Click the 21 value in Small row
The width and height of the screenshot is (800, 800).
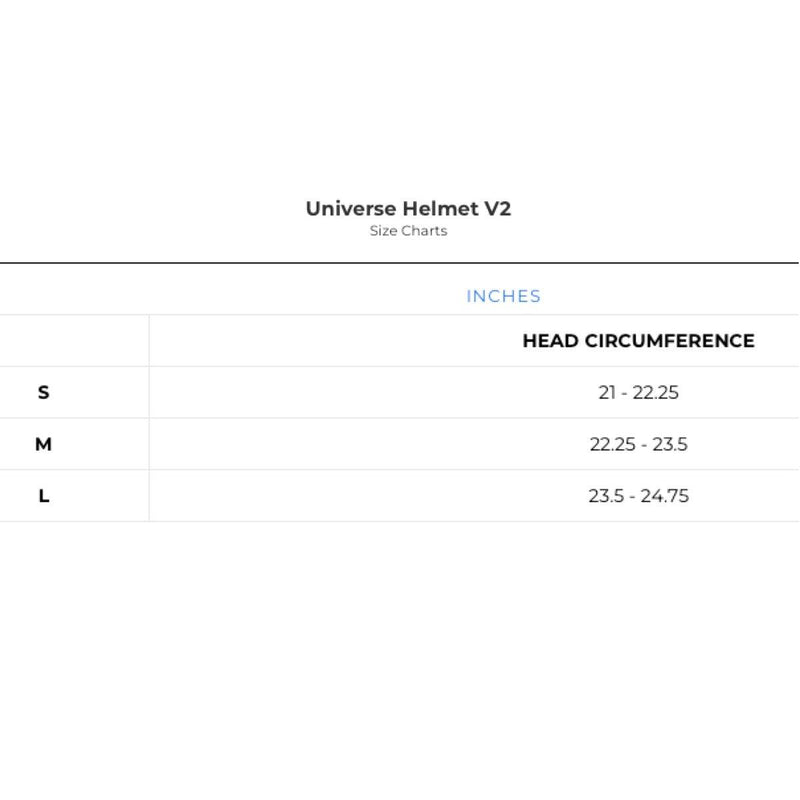(607, 393)
